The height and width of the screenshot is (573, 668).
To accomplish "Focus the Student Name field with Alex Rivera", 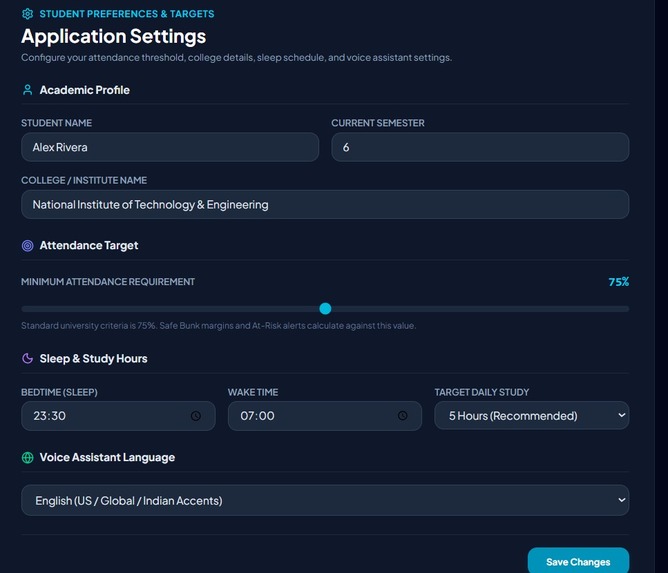I will (170, 147).
